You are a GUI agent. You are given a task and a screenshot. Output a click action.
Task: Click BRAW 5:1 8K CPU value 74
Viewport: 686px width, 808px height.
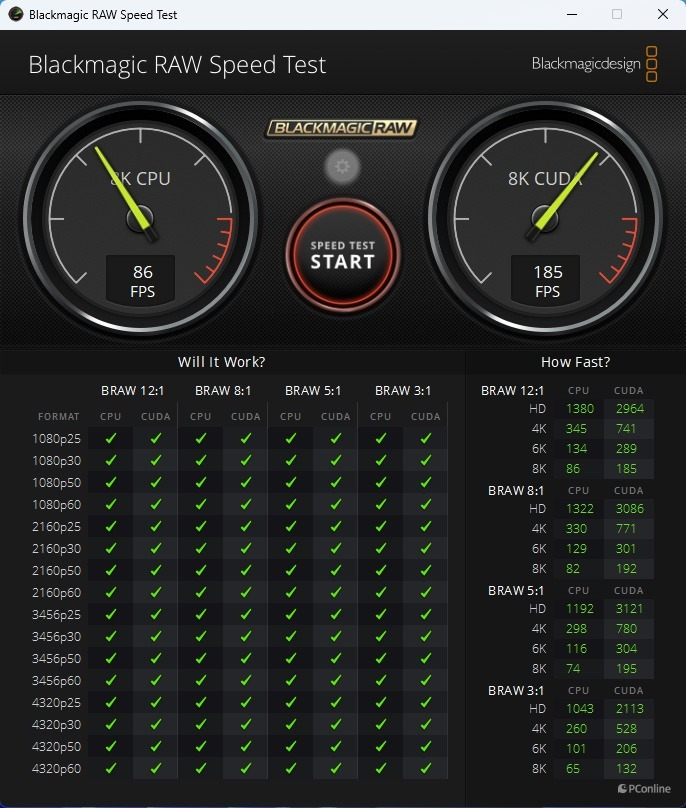[x=573, y=669]
